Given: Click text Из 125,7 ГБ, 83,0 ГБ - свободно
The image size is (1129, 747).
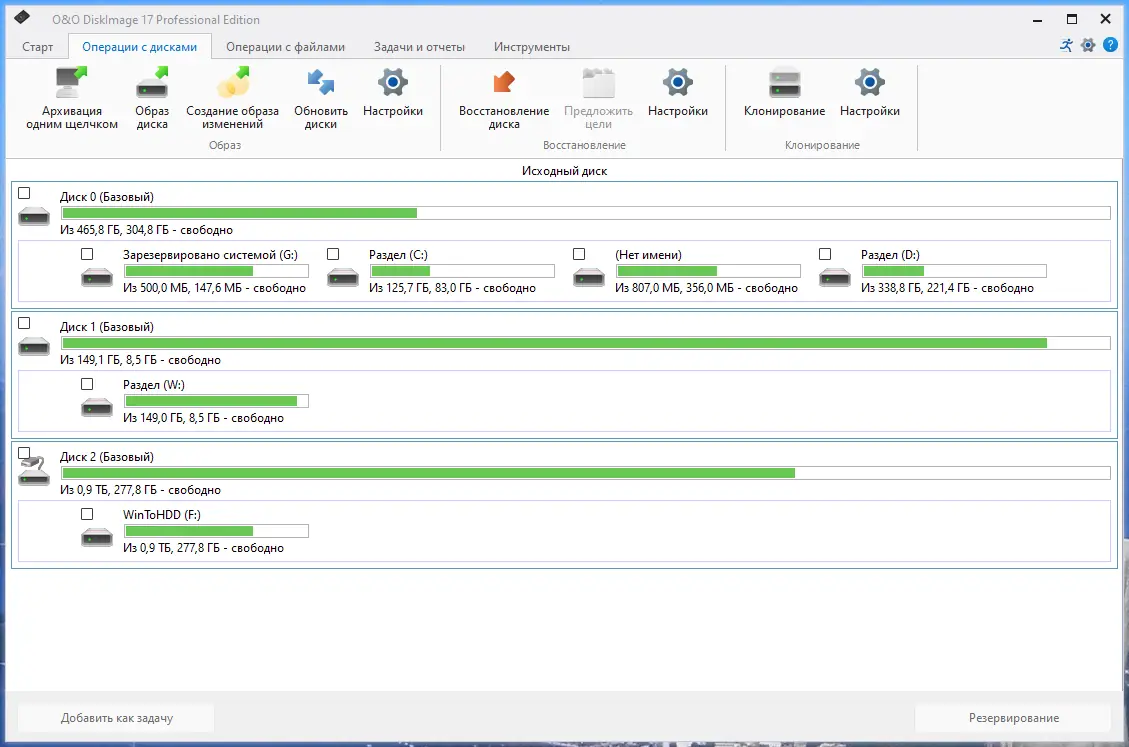Looking at the screenshot, I should point(452,288).
